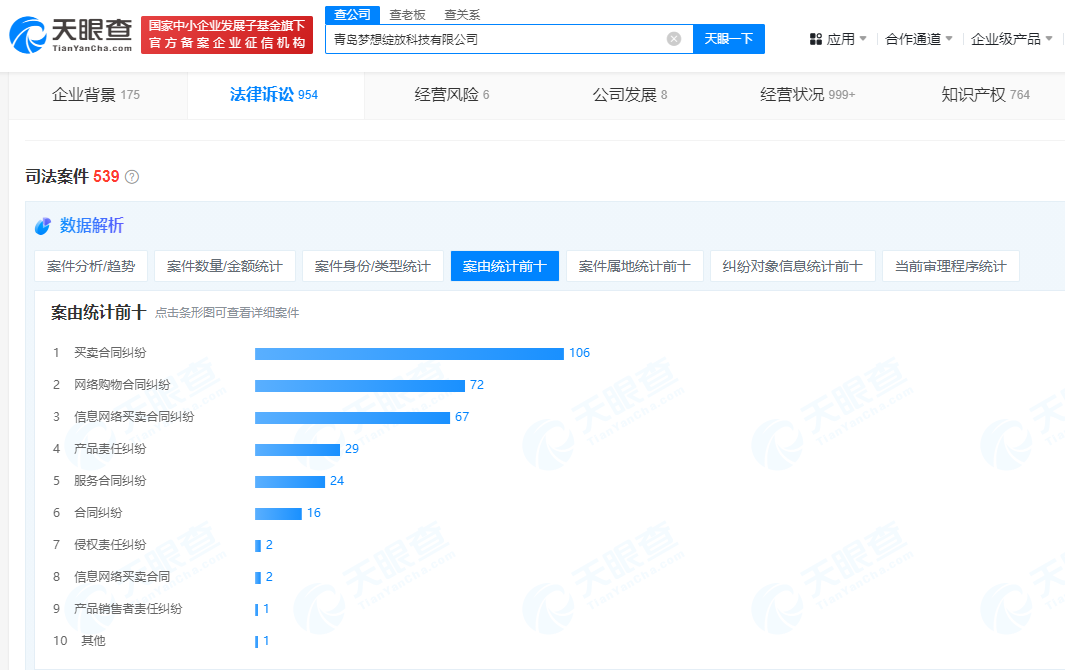Click the 其他 bar

(x=257, y=641)
